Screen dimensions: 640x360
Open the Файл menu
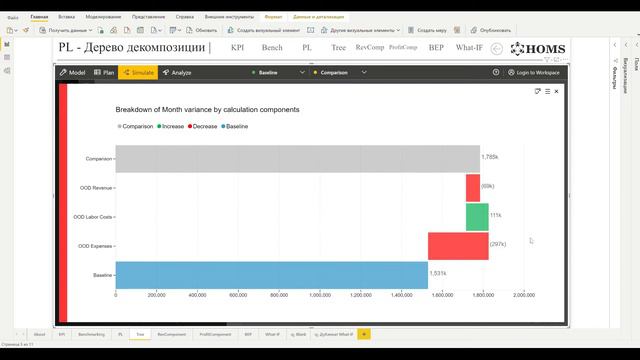click(13, 18)
